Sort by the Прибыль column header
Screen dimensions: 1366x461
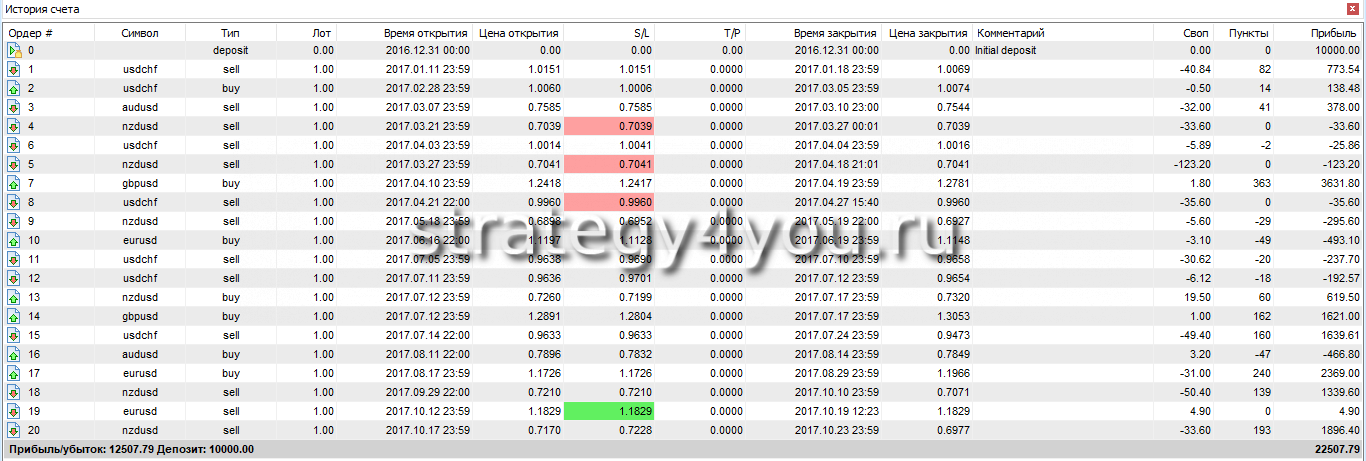click(1333, 33)
